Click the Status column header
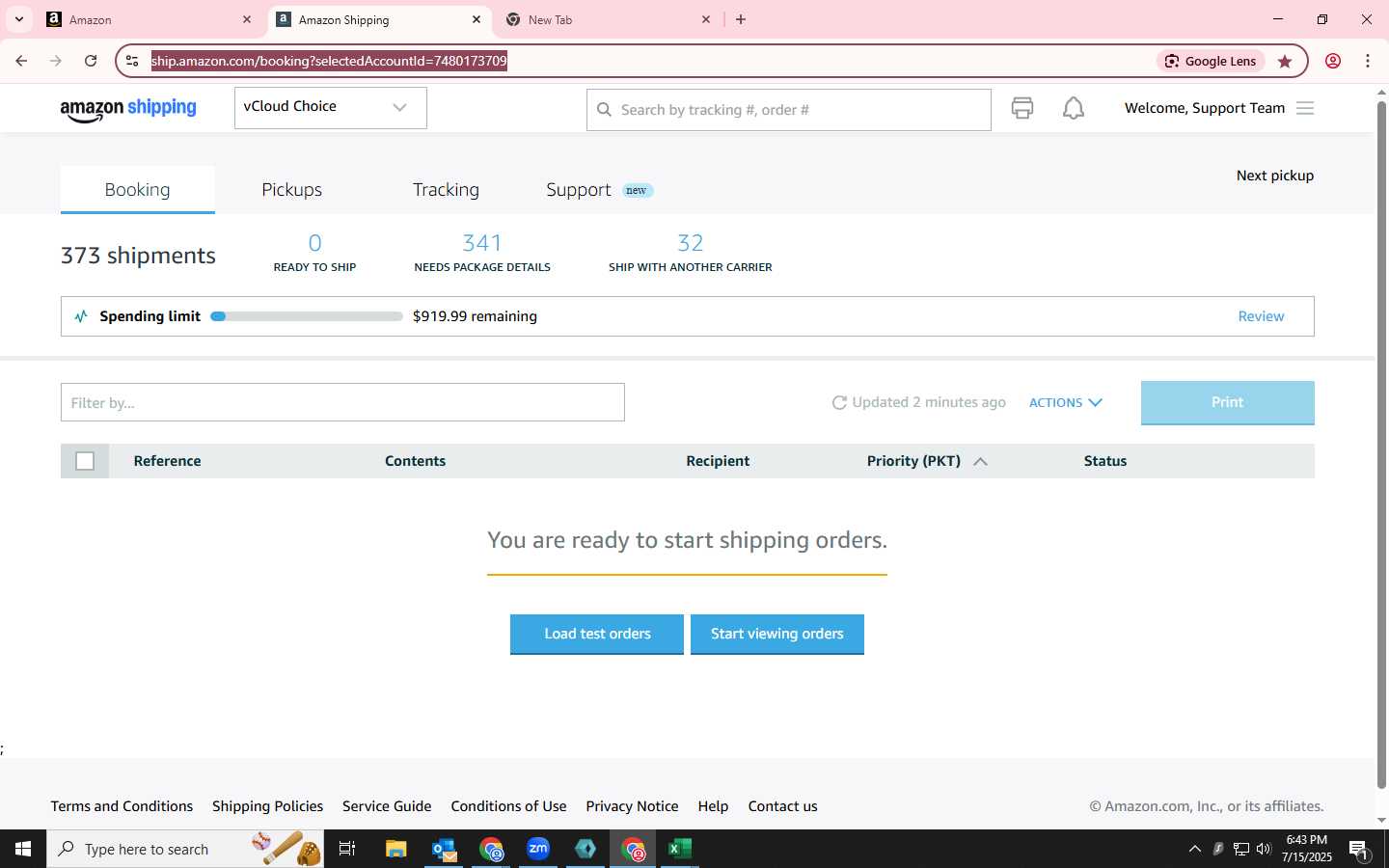The image size is (1389, 868). [1105, 461]
